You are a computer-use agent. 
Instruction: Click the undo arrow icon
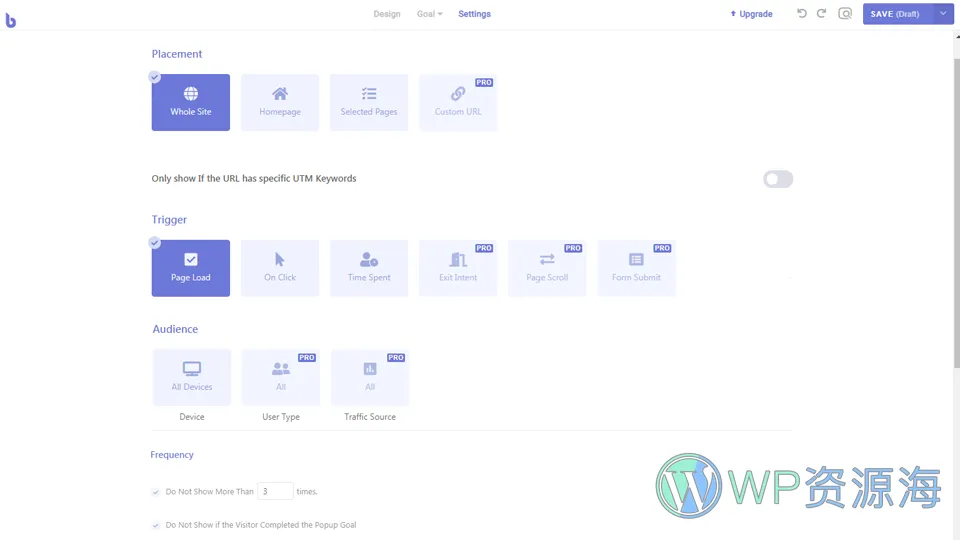click(x=801, y=14)
